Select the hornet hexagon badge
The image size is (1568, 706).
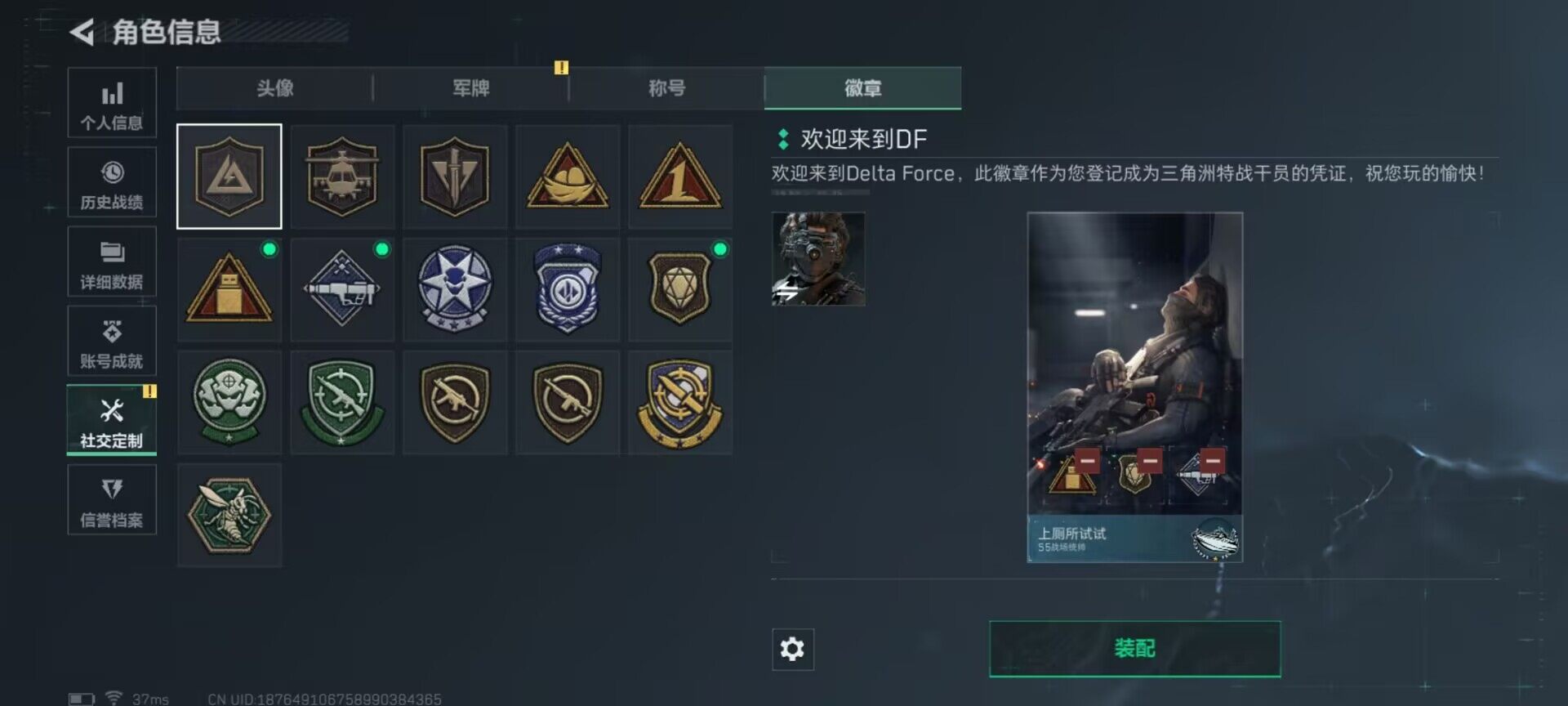(229, 515)
